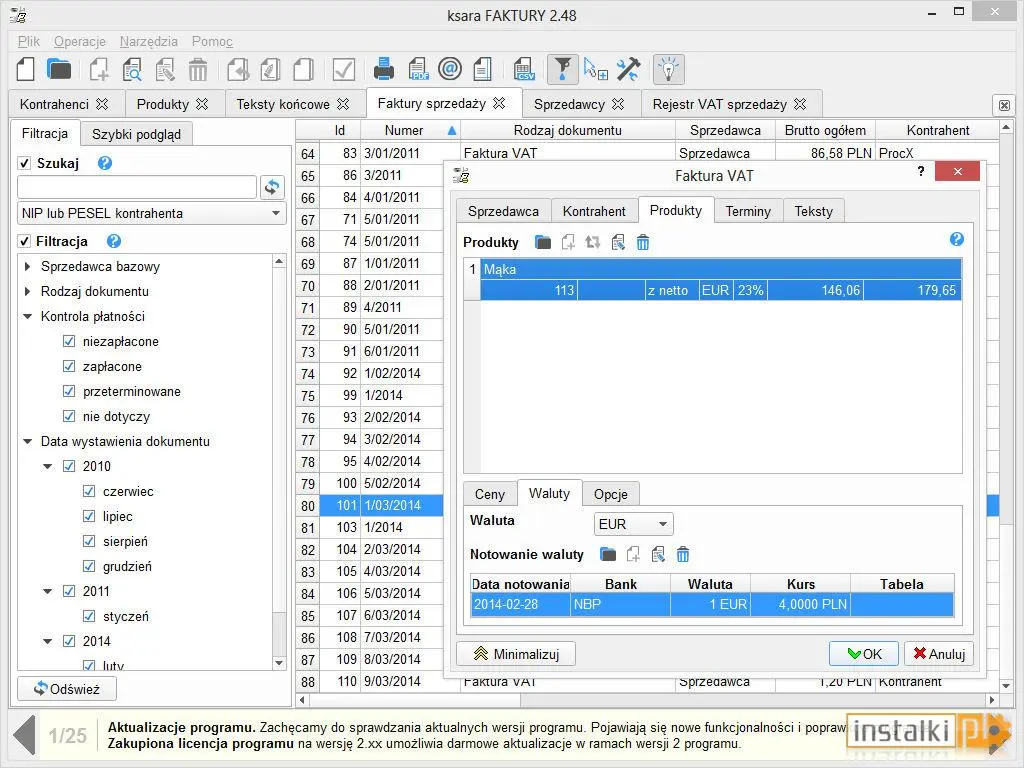Close the Kontrahenci tab with its X icon

(102, 104)
